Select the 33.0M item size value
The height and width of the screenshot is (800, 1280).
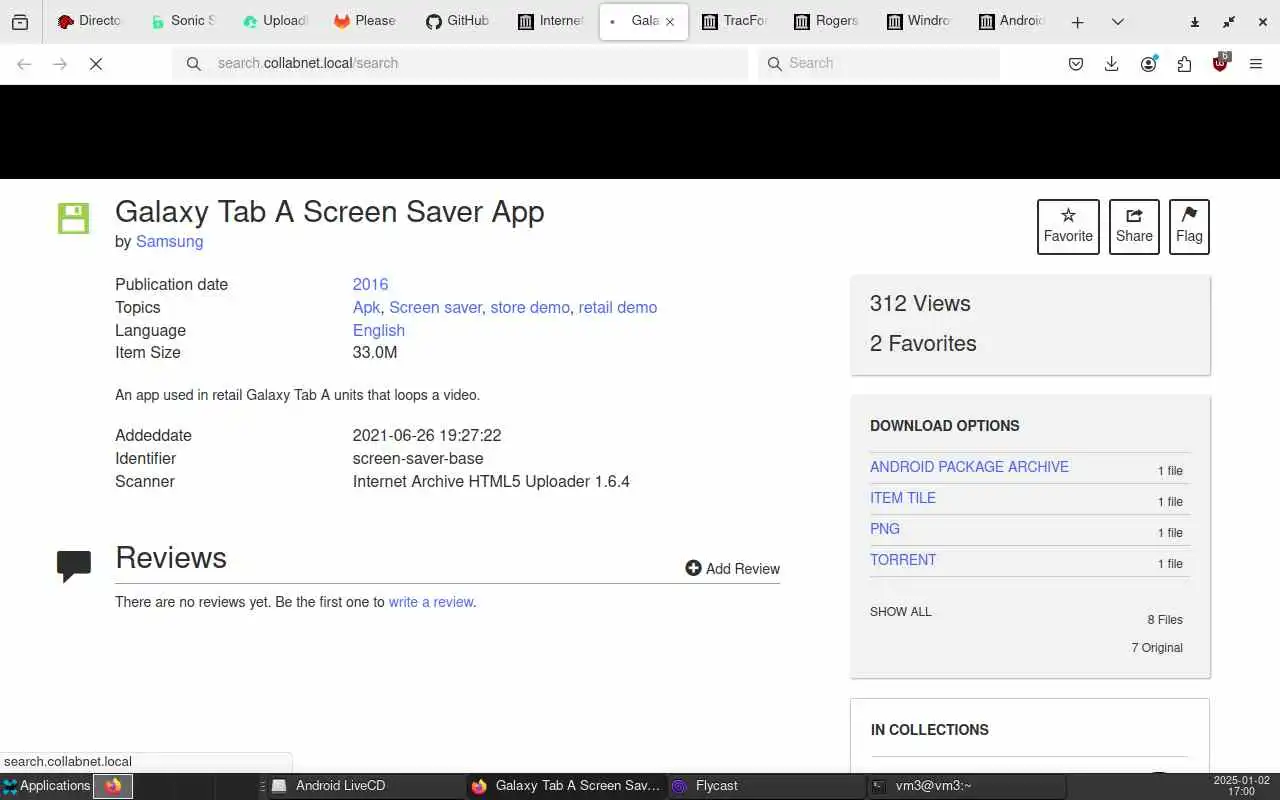(375, 352)
